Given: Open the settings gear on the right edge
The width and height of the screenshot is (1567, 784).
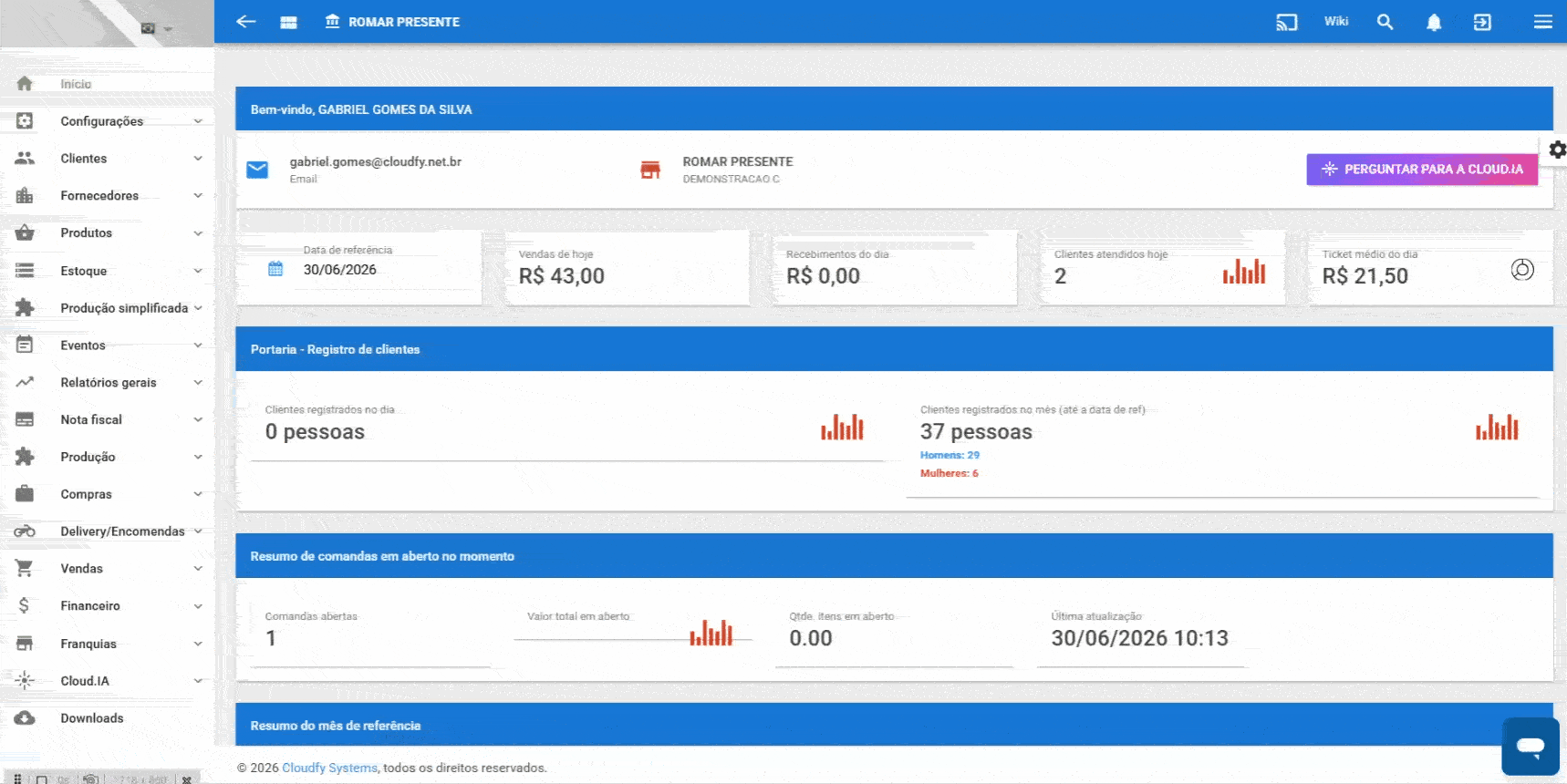Looking at the screenshot, I should pos(1557,150).
